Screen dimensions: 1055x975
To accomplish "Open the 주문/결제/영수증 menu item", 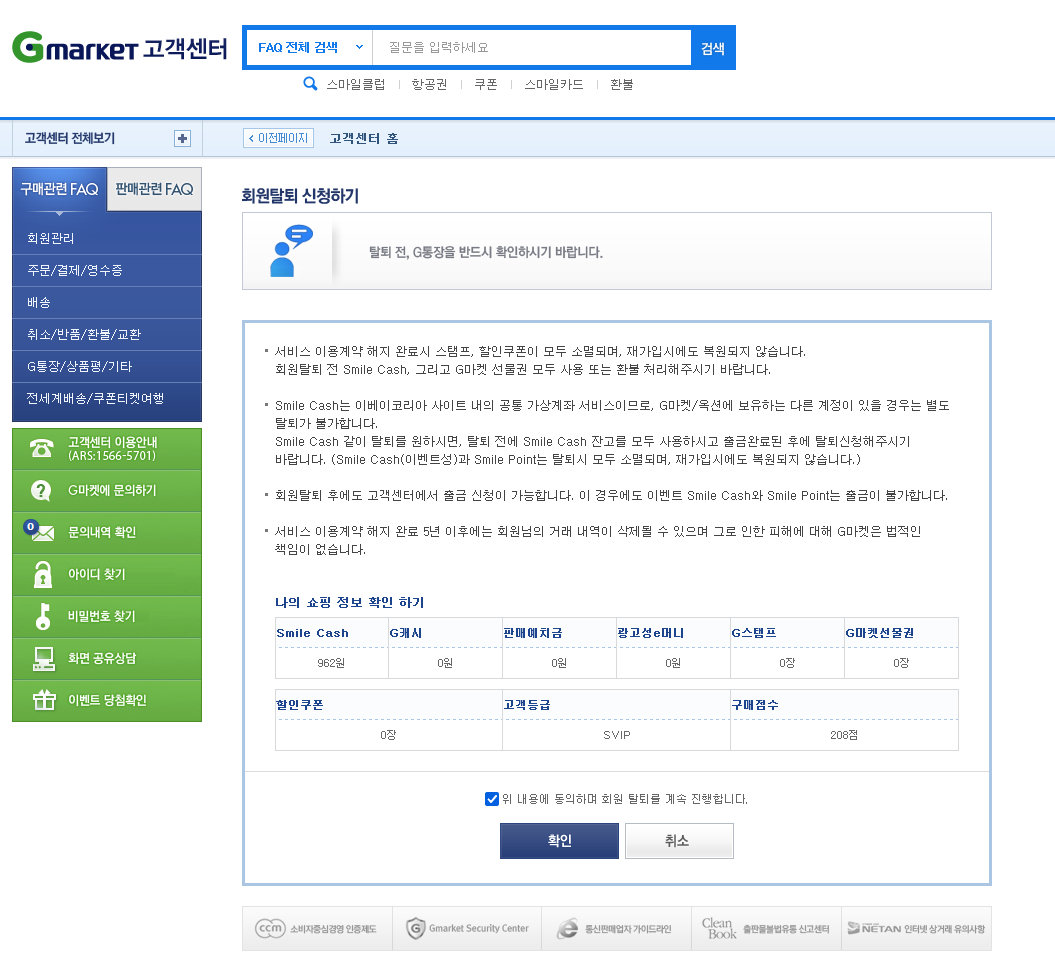I will pos(107,270).
